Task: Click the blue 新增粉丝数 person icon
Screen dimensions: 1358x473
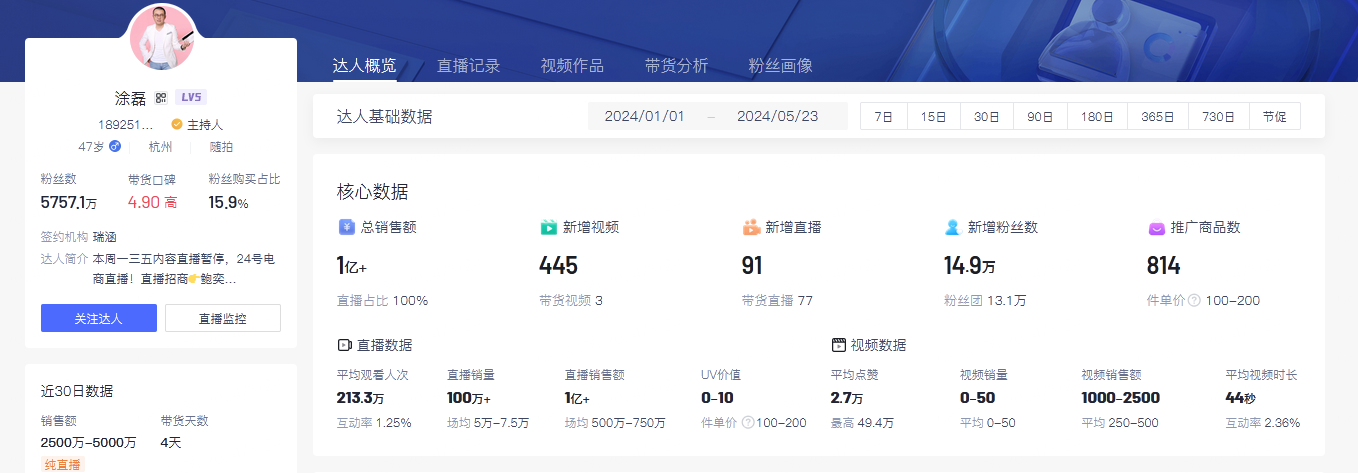Action: [953, 228]
